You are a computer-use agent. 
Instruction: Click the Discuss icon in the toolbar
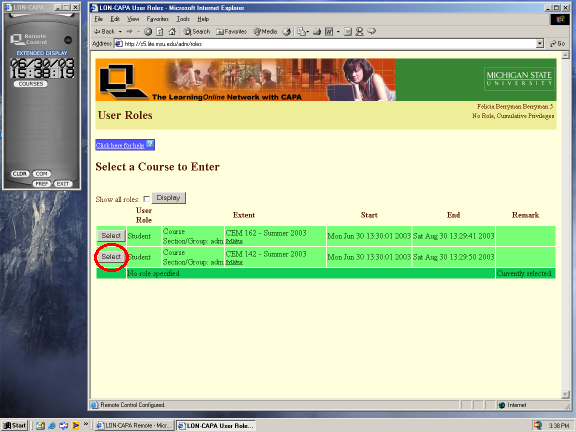348,32
